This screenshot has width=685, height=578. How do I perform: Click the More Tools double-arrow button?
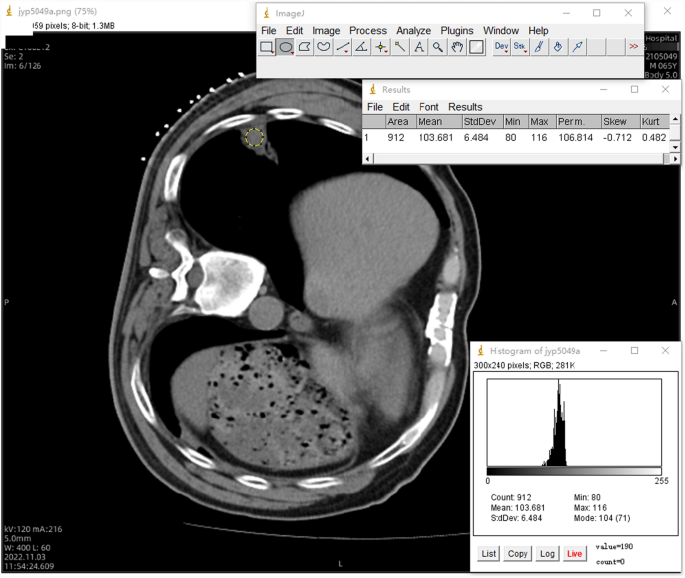633,47
